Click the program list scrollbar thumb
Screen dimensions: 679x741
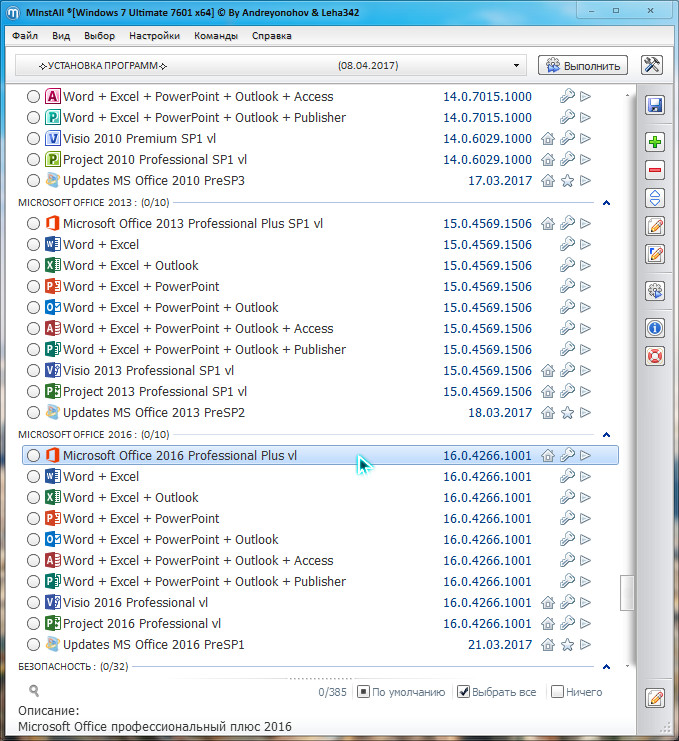627,593
